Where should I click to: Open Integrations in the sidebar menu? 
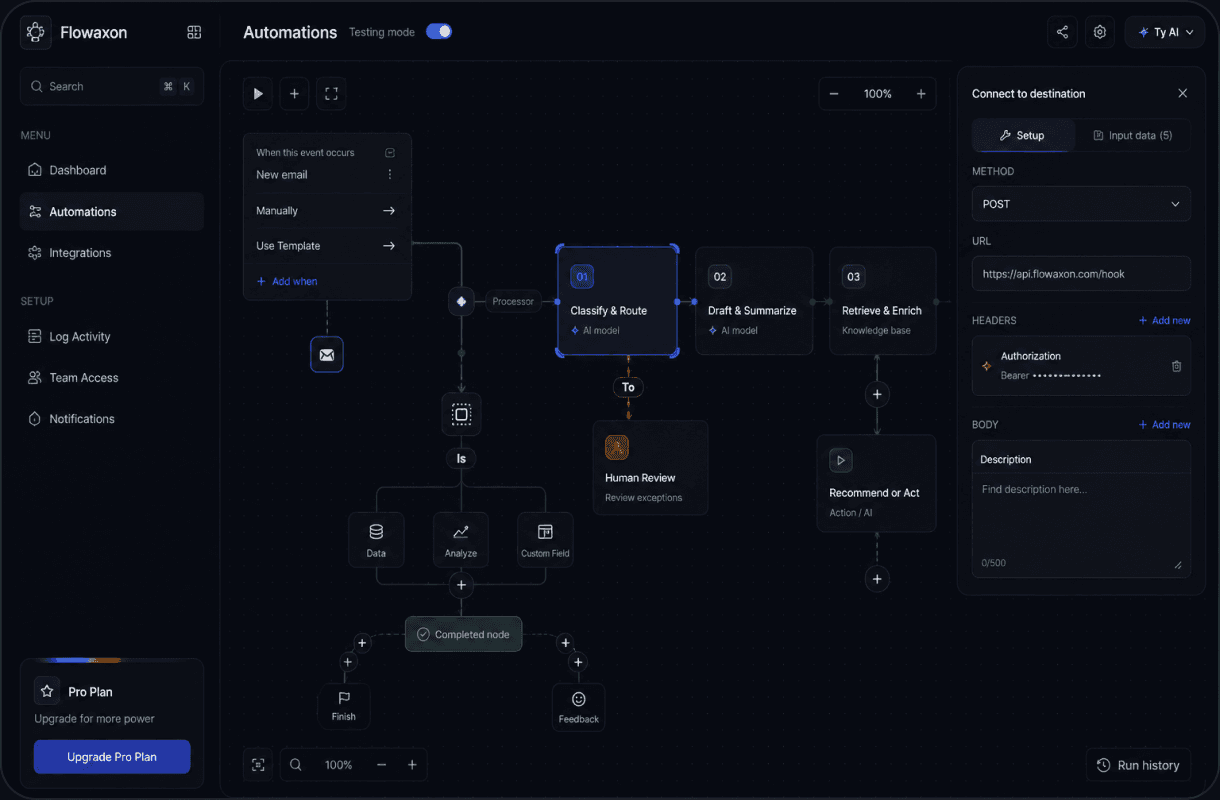point(112,253)
